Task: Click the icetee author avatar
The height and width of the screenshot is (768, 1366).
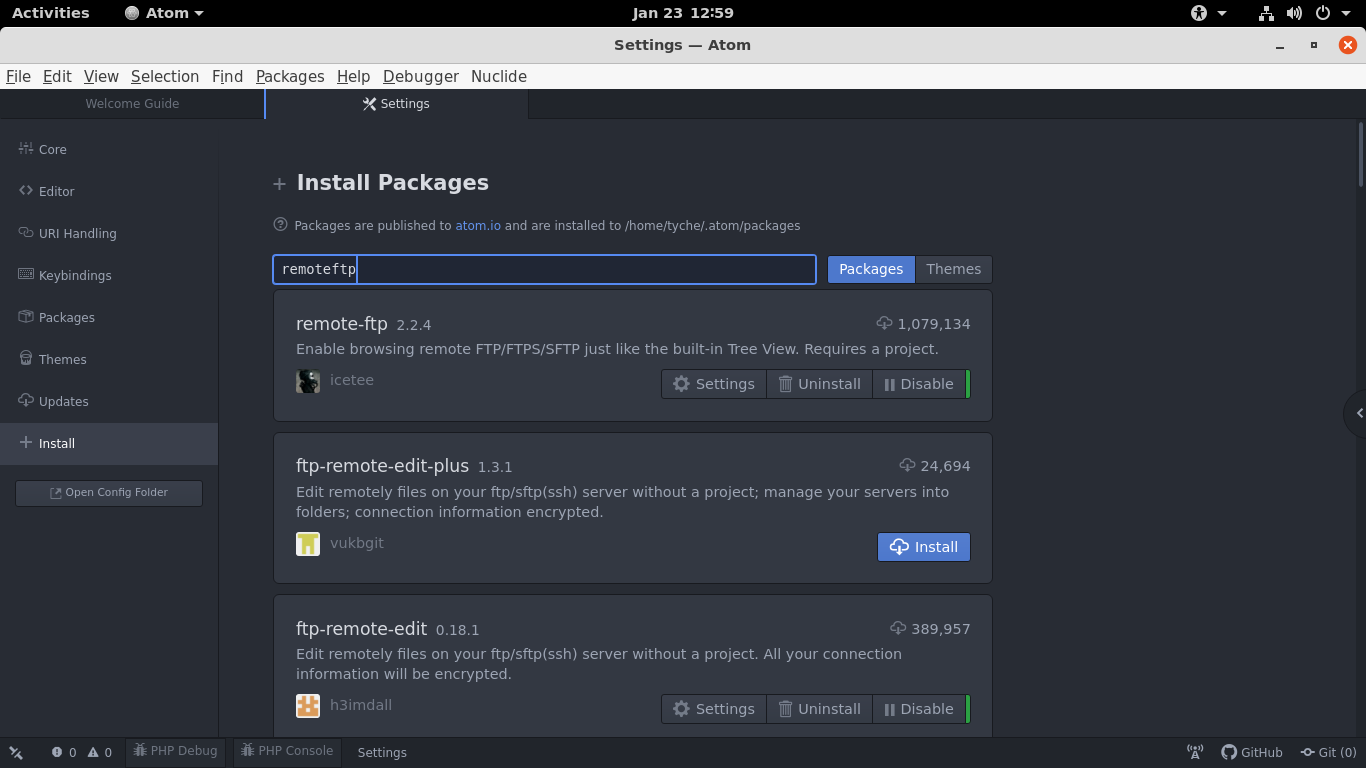Action: (308, 381)
